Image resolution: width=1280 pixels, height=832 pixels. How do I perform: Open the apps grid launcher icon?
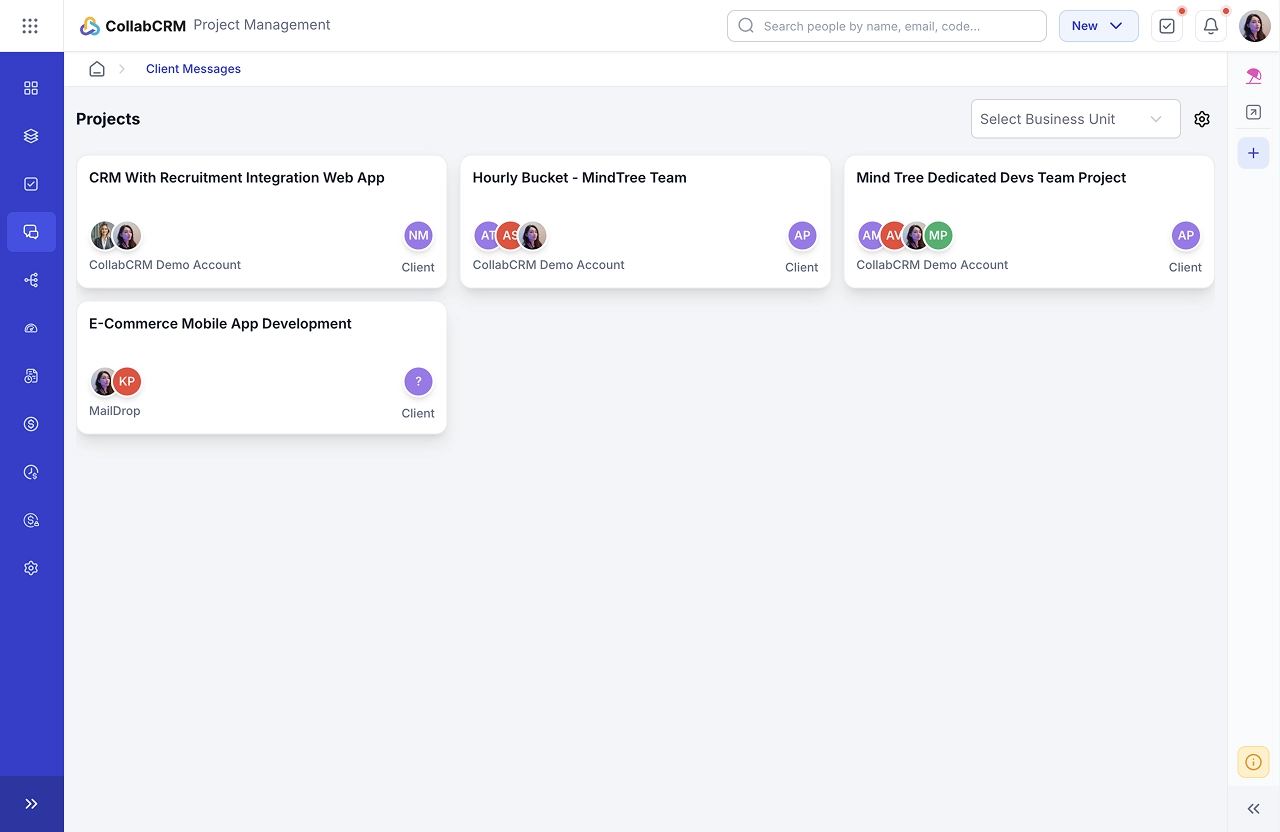tap(30, 26)
